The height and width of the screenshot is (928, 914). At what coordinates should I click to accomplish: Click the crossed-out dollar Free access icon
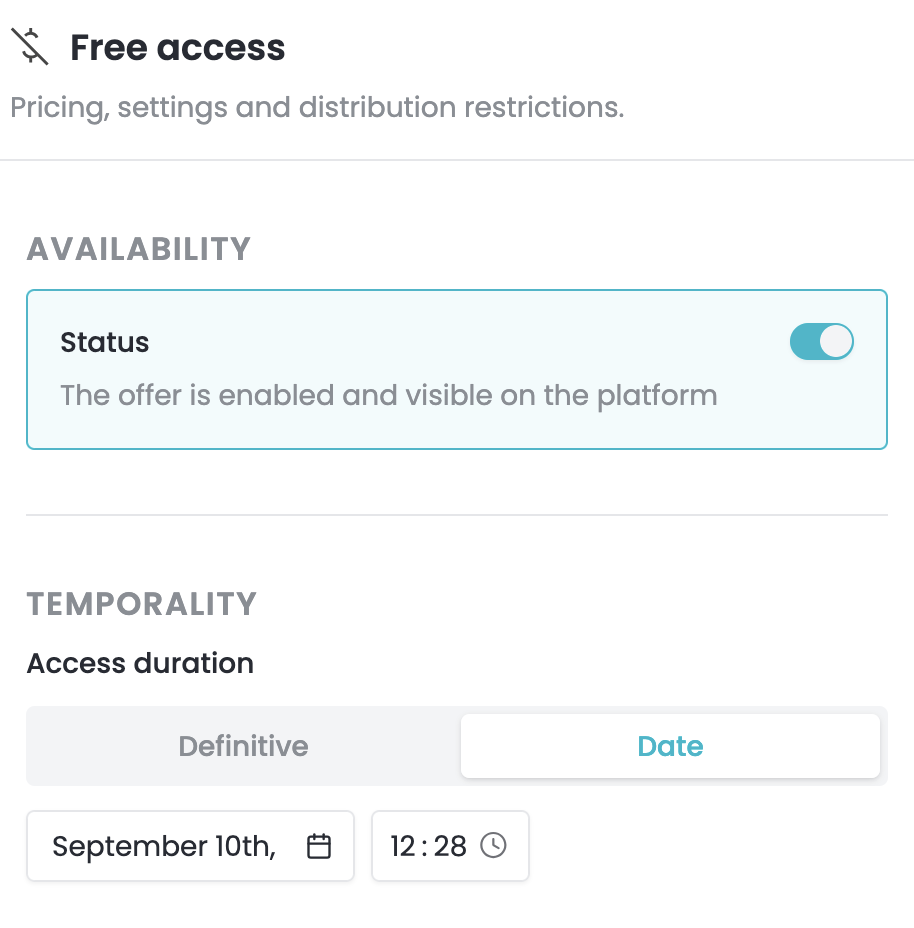[x=30, y=47]
